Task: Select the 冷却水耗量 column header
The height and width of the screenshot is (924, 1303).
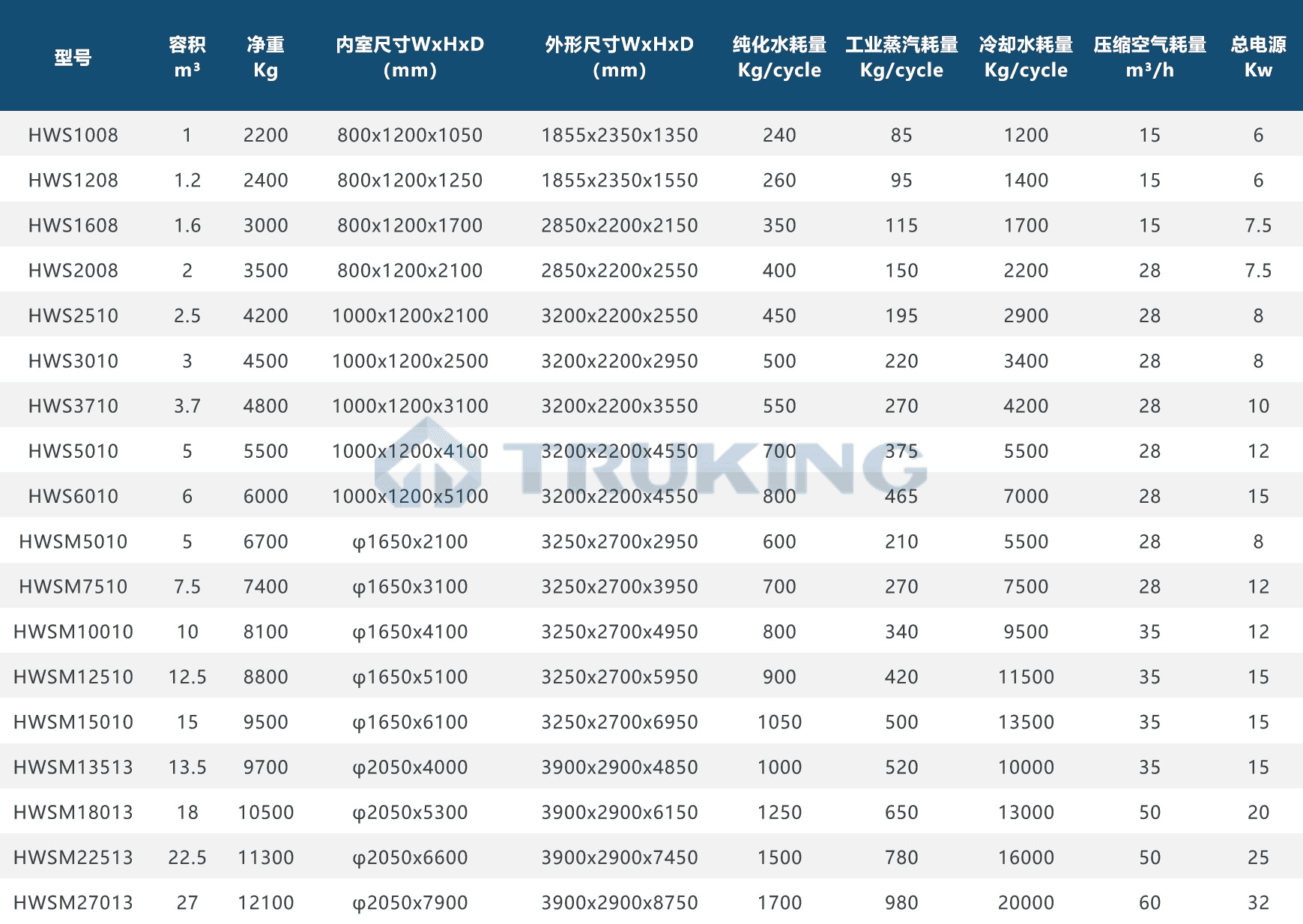Action: point(1026,57)
